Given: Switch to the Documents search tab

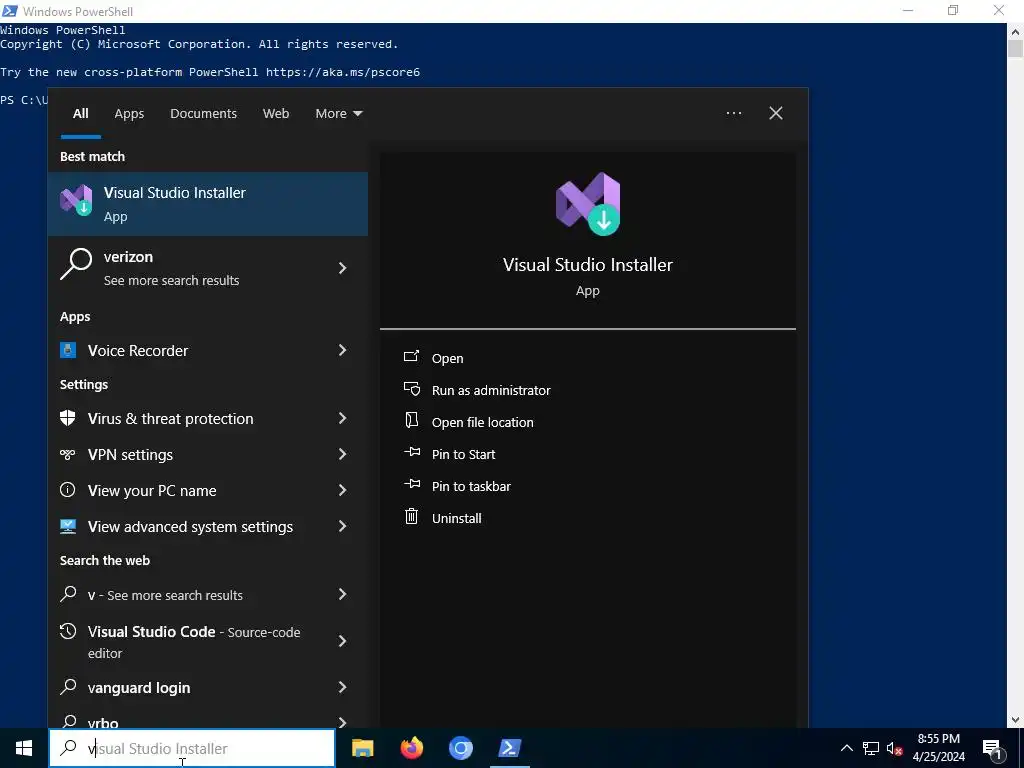Looking at the screenshot, I should point(203,114).
